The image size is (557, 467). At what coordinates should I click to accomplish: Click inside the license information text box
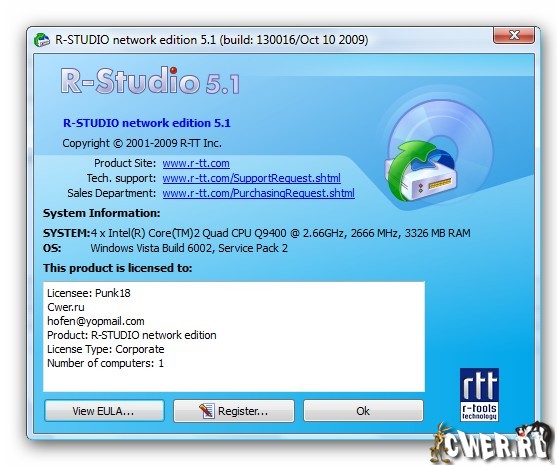pos(234,337)
